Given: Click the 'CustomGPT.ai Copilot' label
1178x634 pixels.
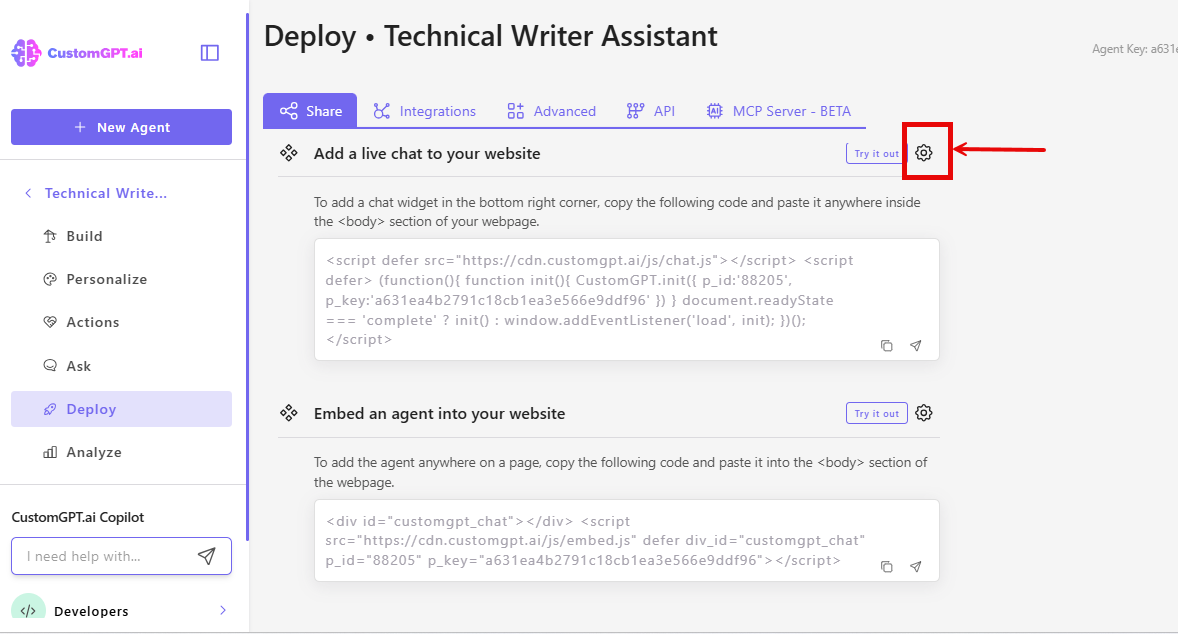Looking at the screenshot, I should [x=77, y=517].
